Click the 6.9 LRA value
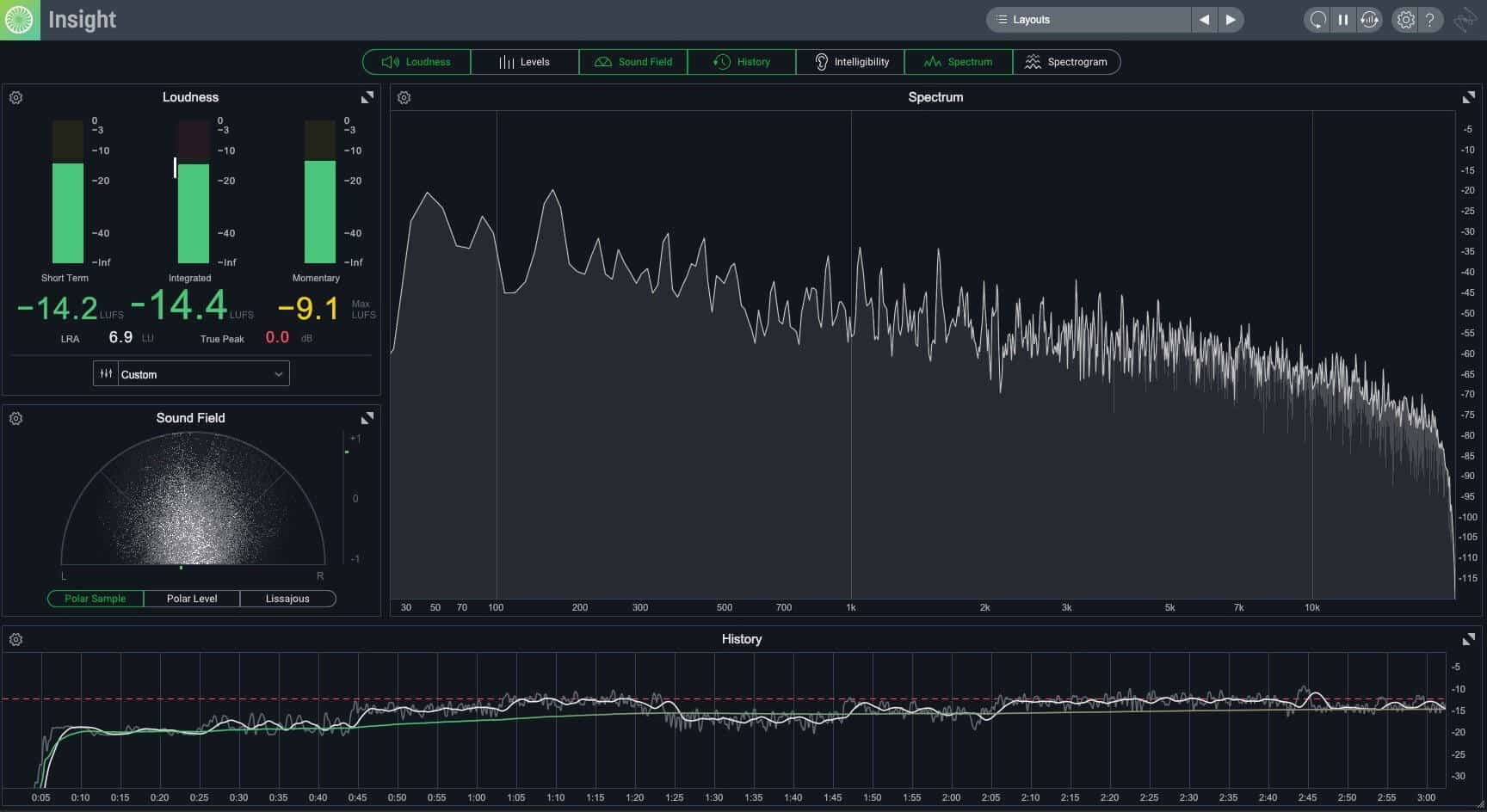The height and width of the screenshot is (812, 1487). 120,337
